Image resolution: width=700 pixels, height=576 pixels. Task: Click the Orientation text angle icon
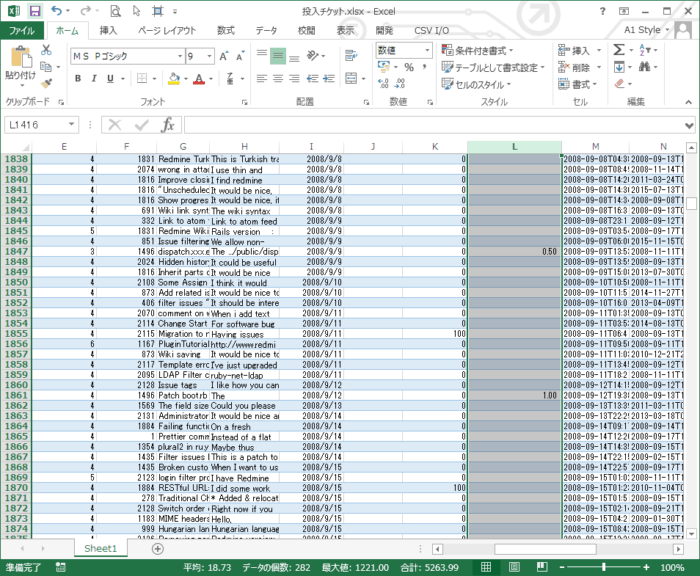[312, 56]
